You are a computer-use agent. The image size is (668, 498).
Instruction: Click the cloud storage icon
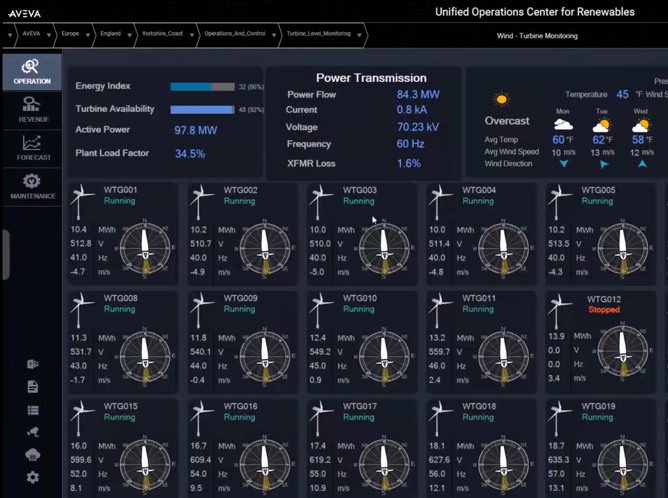pos(32,455)
